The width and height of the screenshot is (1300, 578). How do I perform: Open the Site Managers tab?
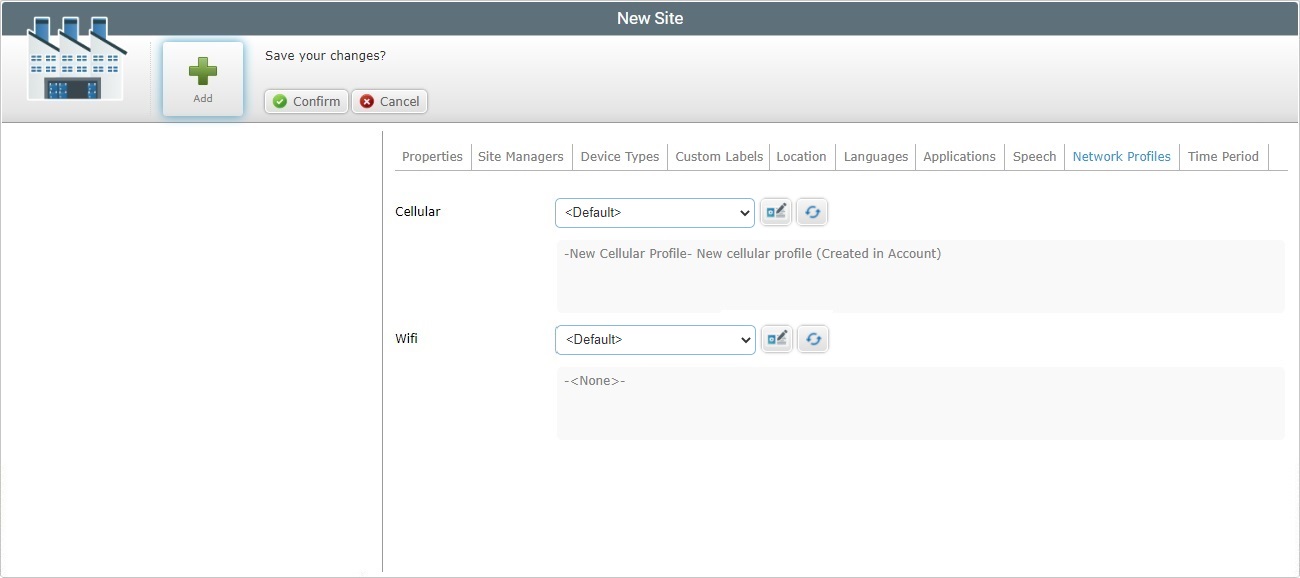click(520, 156)
